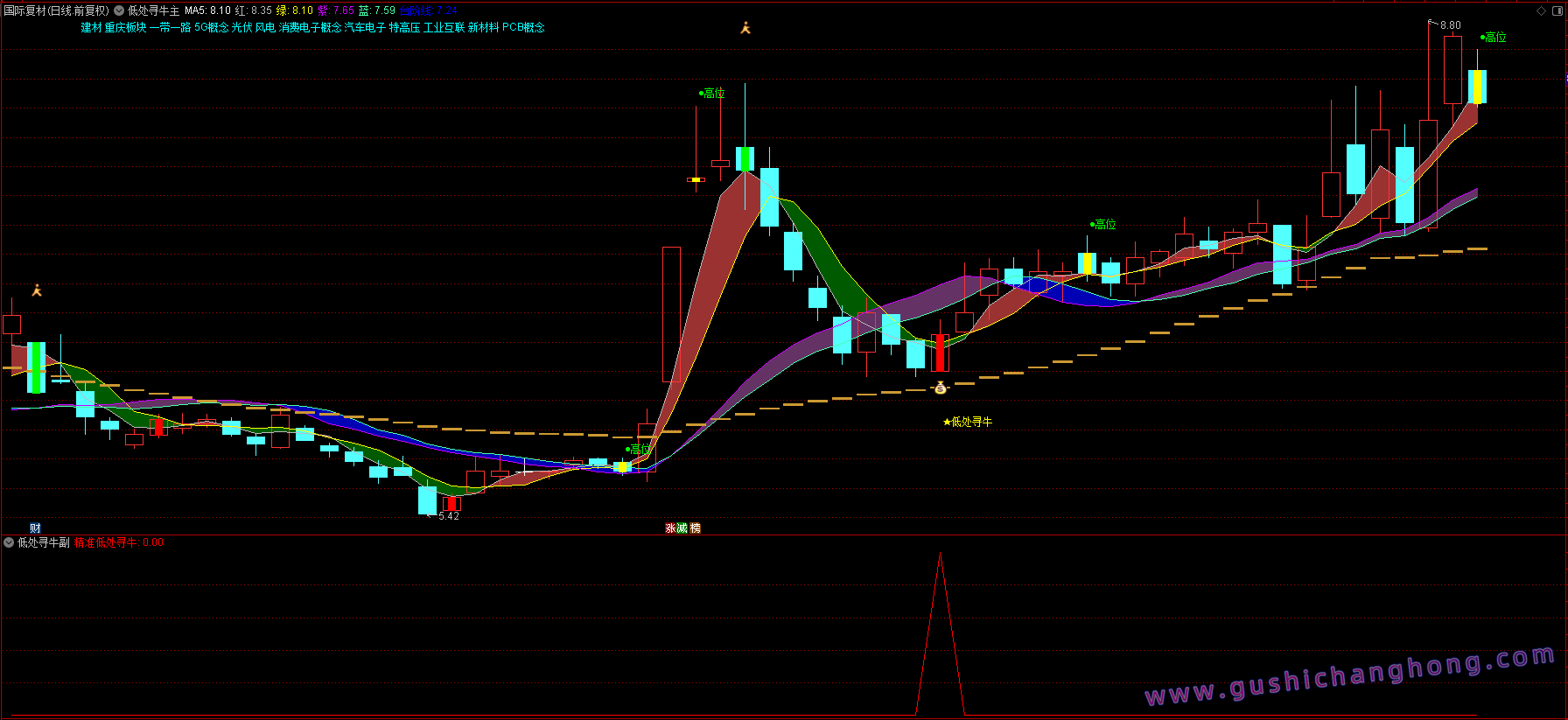Toggle the side panel icon at top right
Viewport: 1568px width, 720px height.
point(1556,10)
